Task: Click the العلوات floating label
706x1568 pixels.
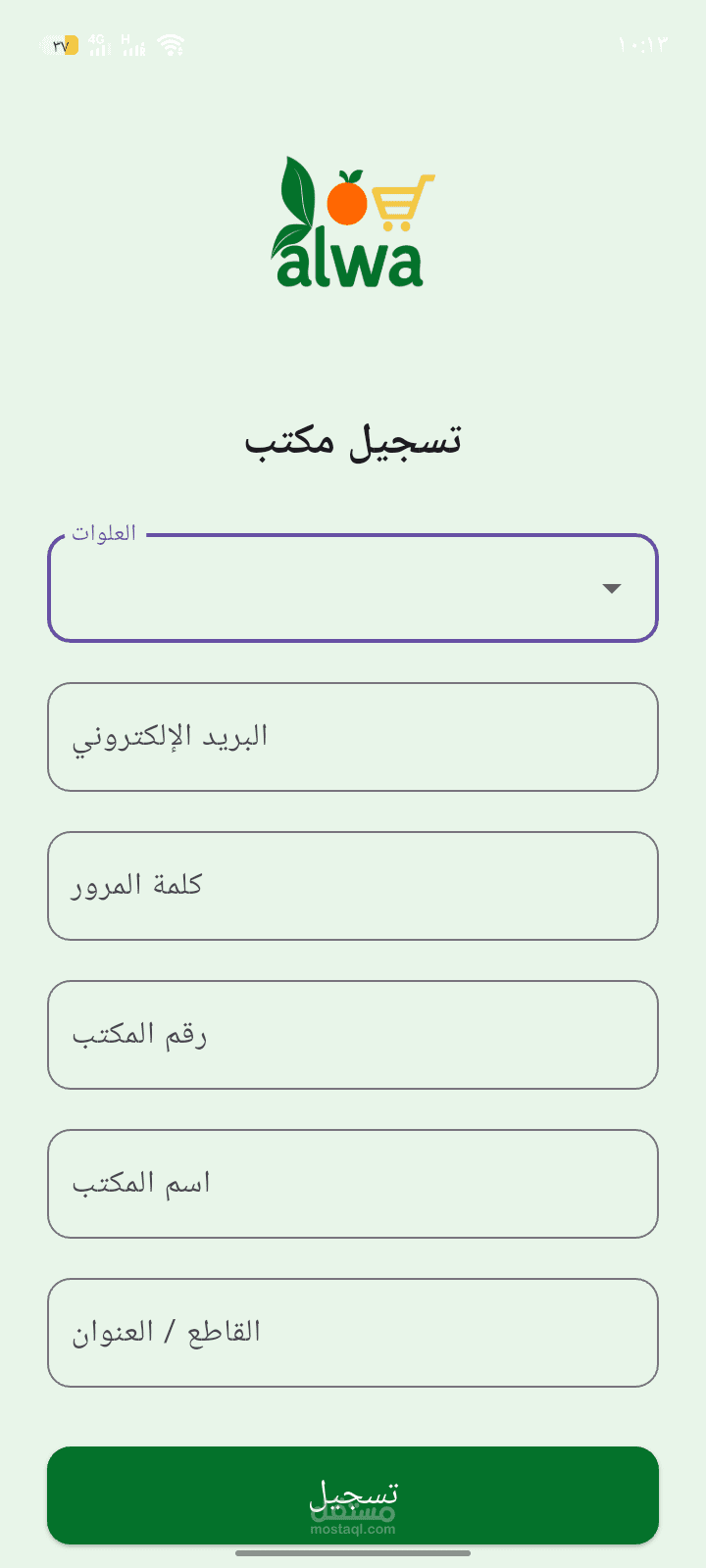Action: 104,534
